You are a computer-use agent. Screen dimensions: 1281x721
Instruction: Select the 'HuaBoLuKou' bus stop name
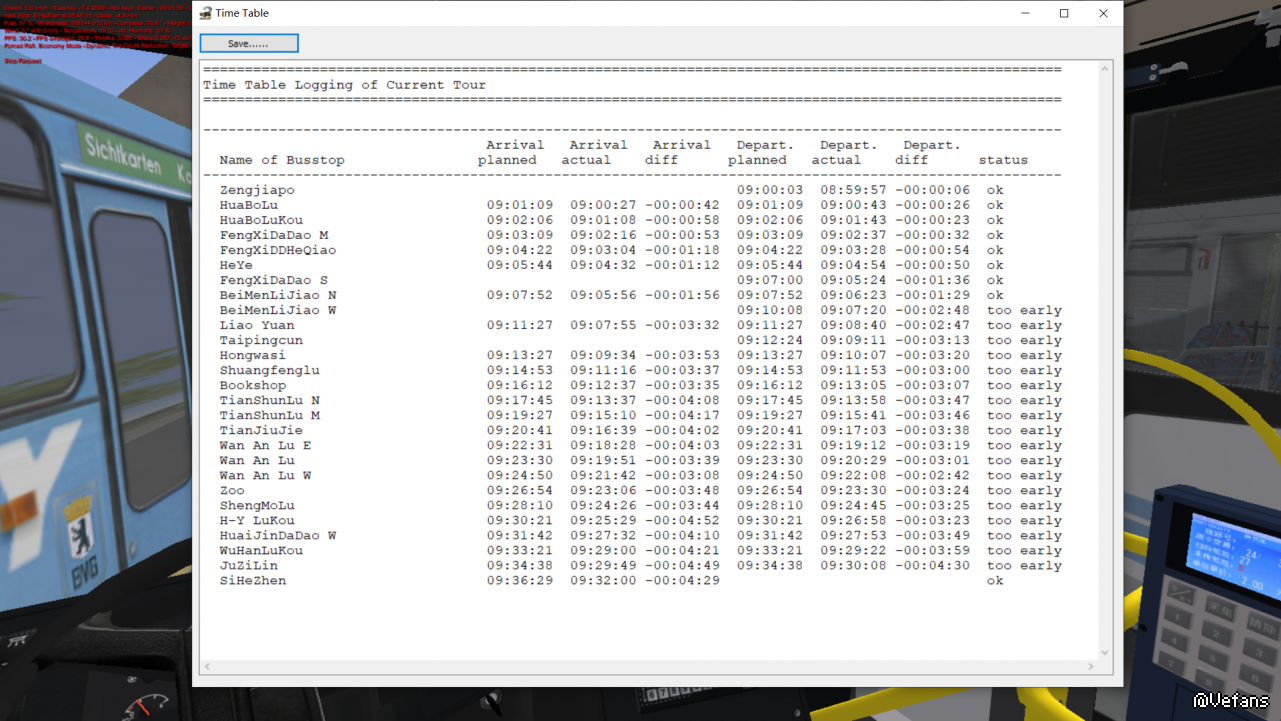tap(261, 220)
